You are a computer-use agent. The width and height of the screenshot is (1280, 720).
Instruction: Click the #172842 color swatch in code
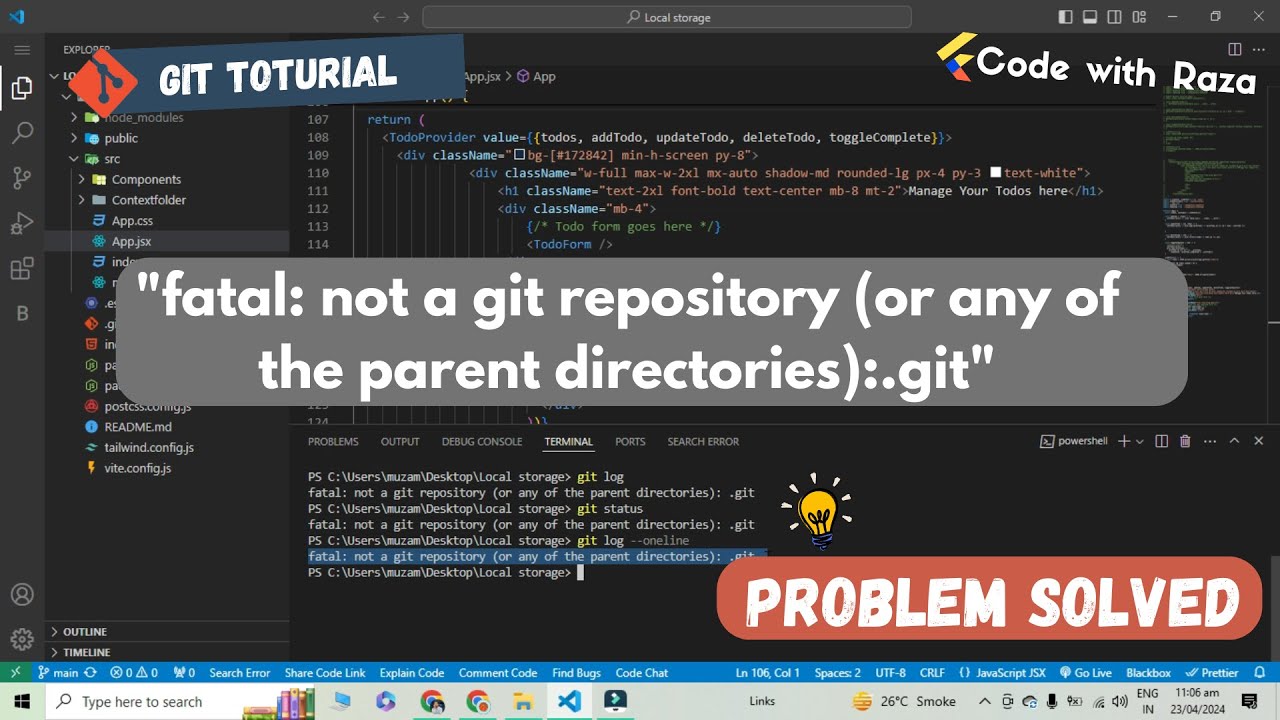point(519,155)
